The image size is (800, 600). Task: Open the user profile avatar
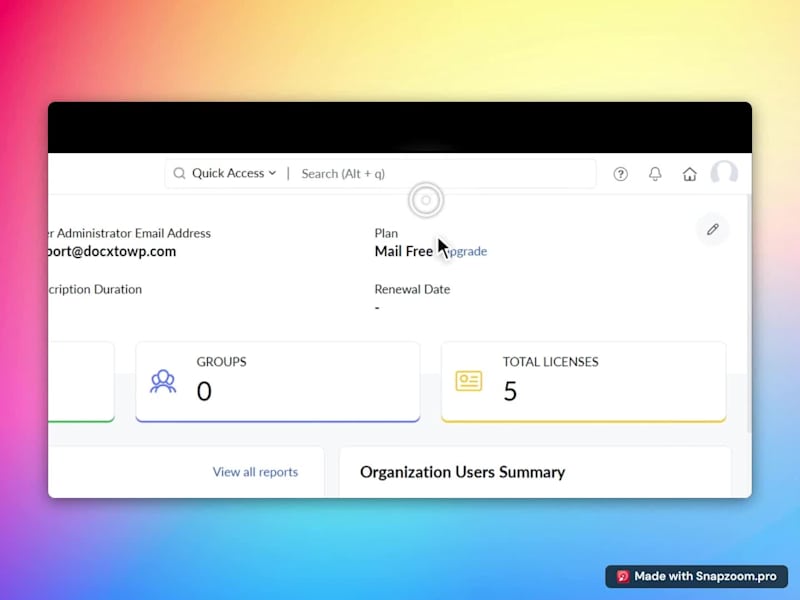(724, 172)
